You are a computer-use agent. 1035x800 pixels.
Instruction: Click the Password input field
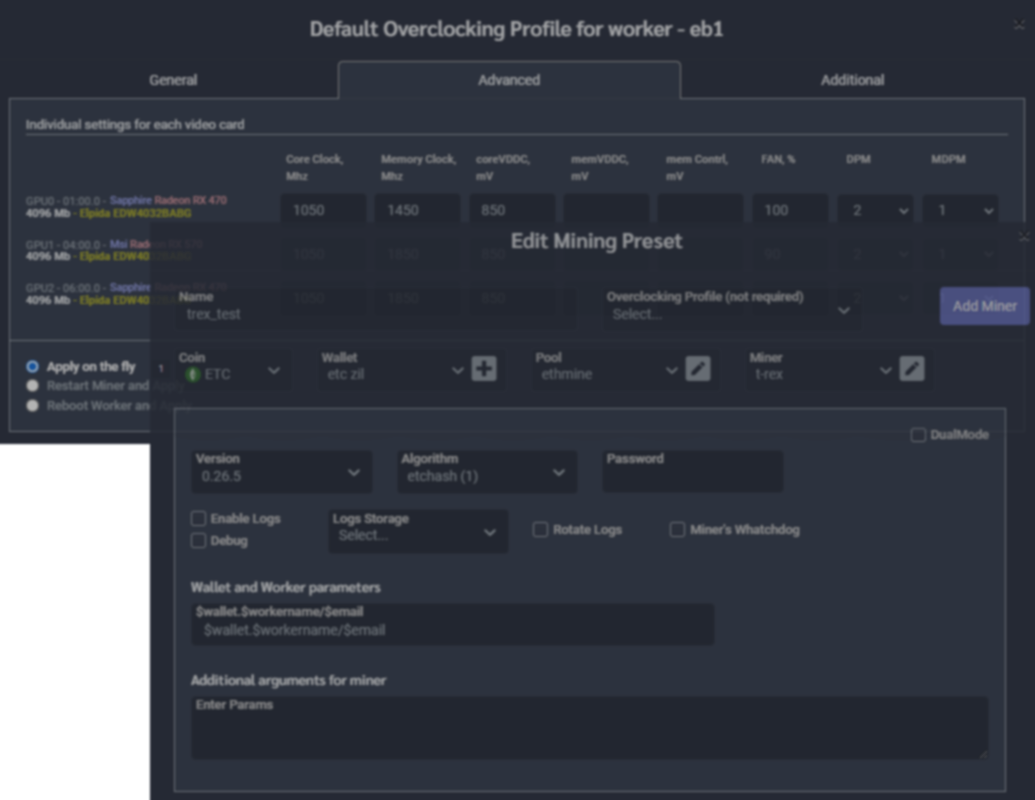click(x=692, y=476)
